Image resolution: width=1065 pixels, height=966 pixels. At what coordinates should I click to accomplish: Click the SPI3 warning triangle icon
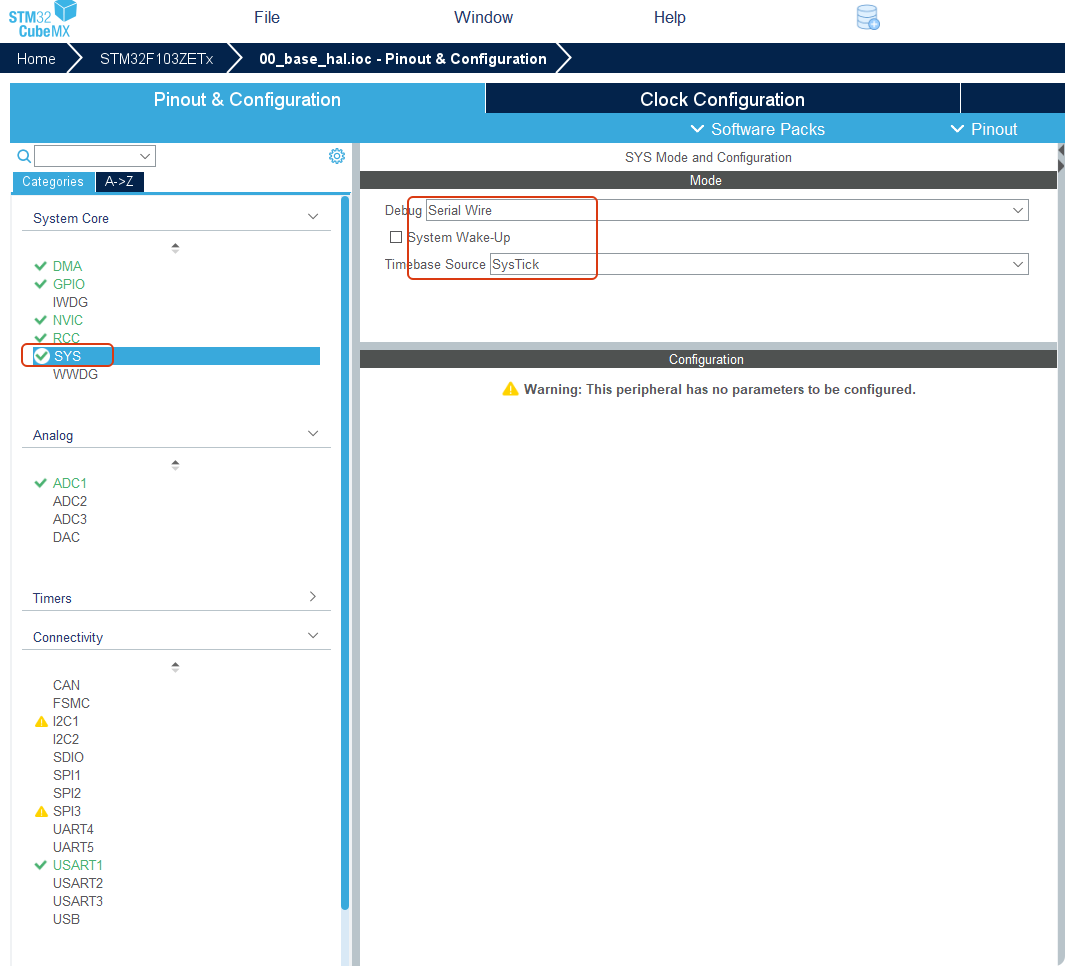point(41,811)
